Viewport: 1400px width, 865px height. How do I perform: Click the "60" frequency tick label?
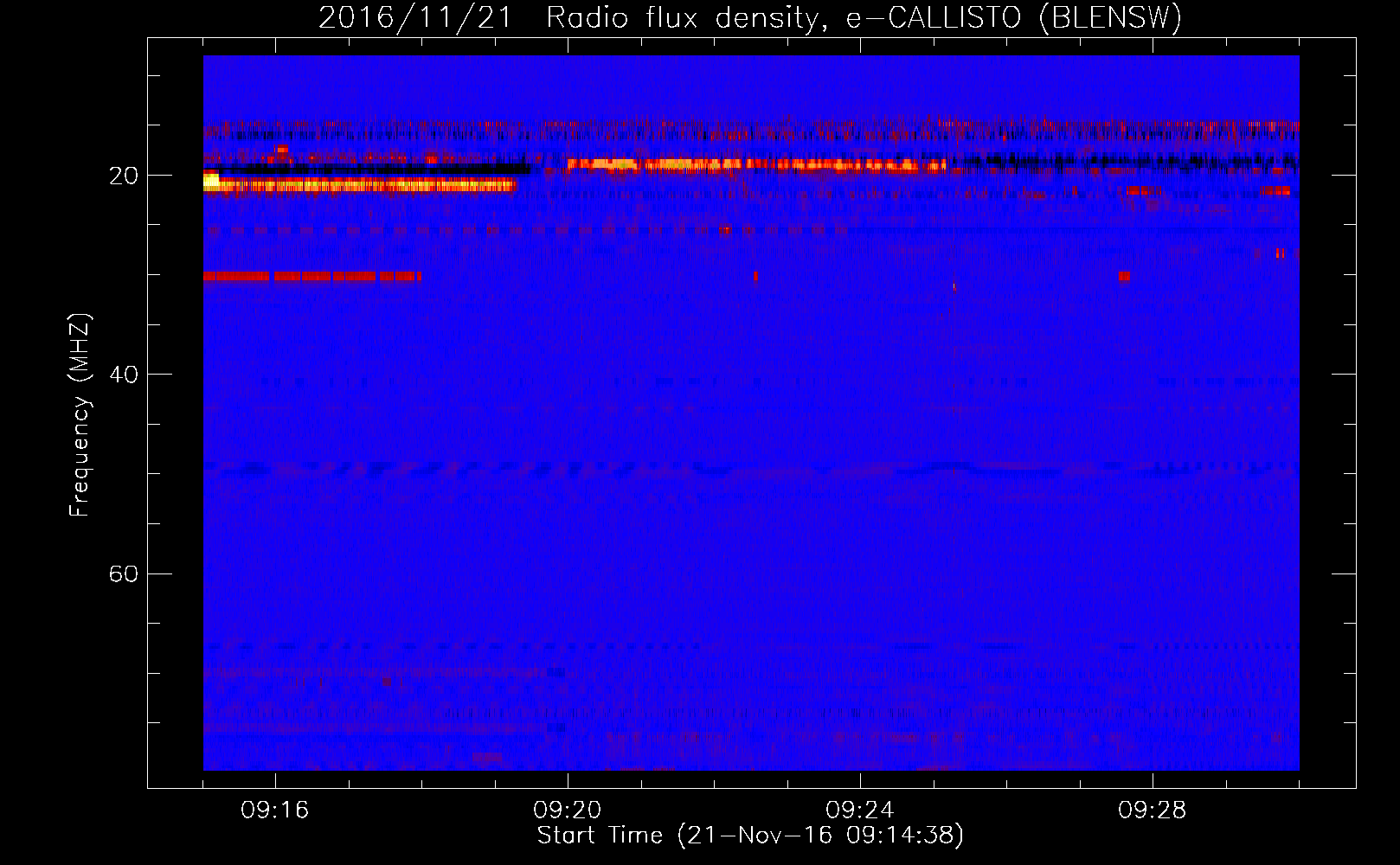[x=124, y=573]
